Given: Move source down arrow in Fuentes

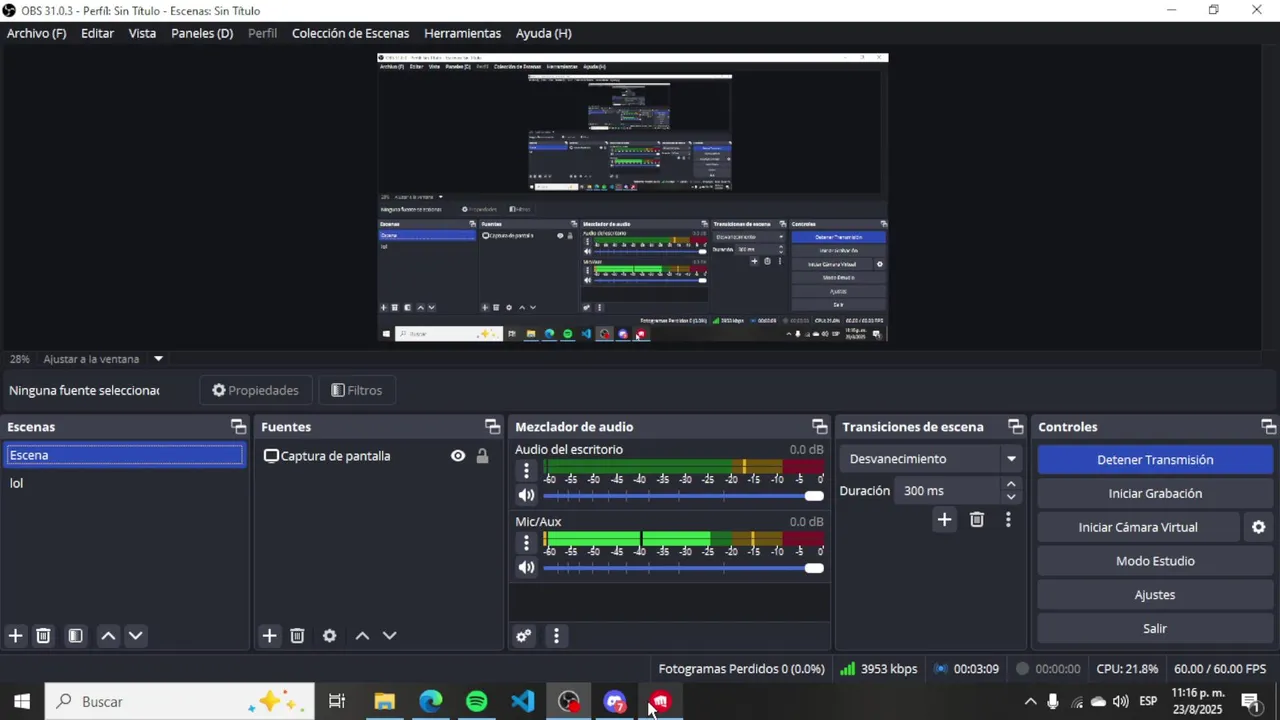Looking at the screenshot, I should point(390,636).
